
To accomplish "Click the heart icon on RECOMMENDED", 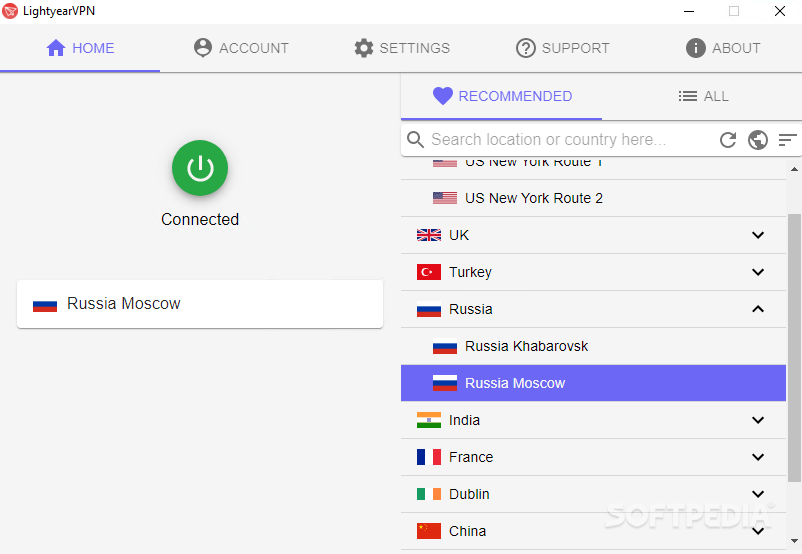I will point(442,96).
